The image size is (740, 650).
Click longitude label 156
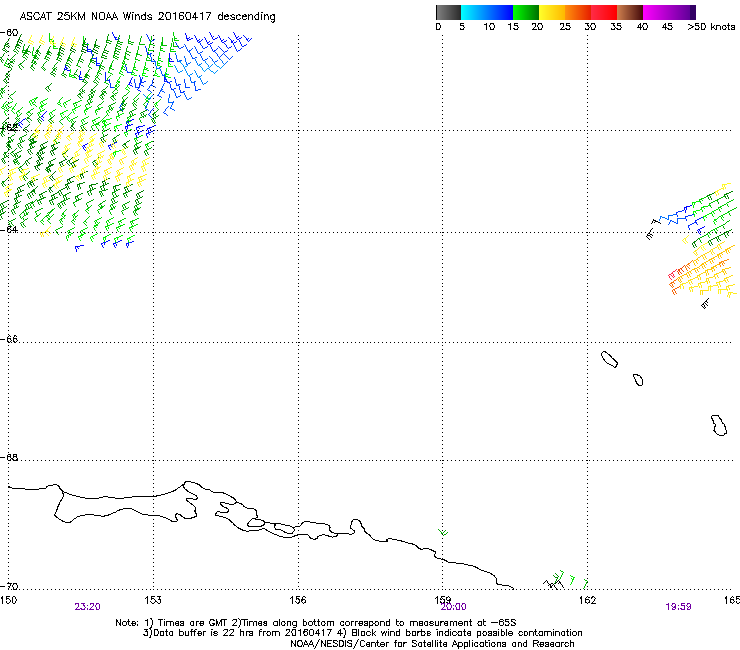298,600
